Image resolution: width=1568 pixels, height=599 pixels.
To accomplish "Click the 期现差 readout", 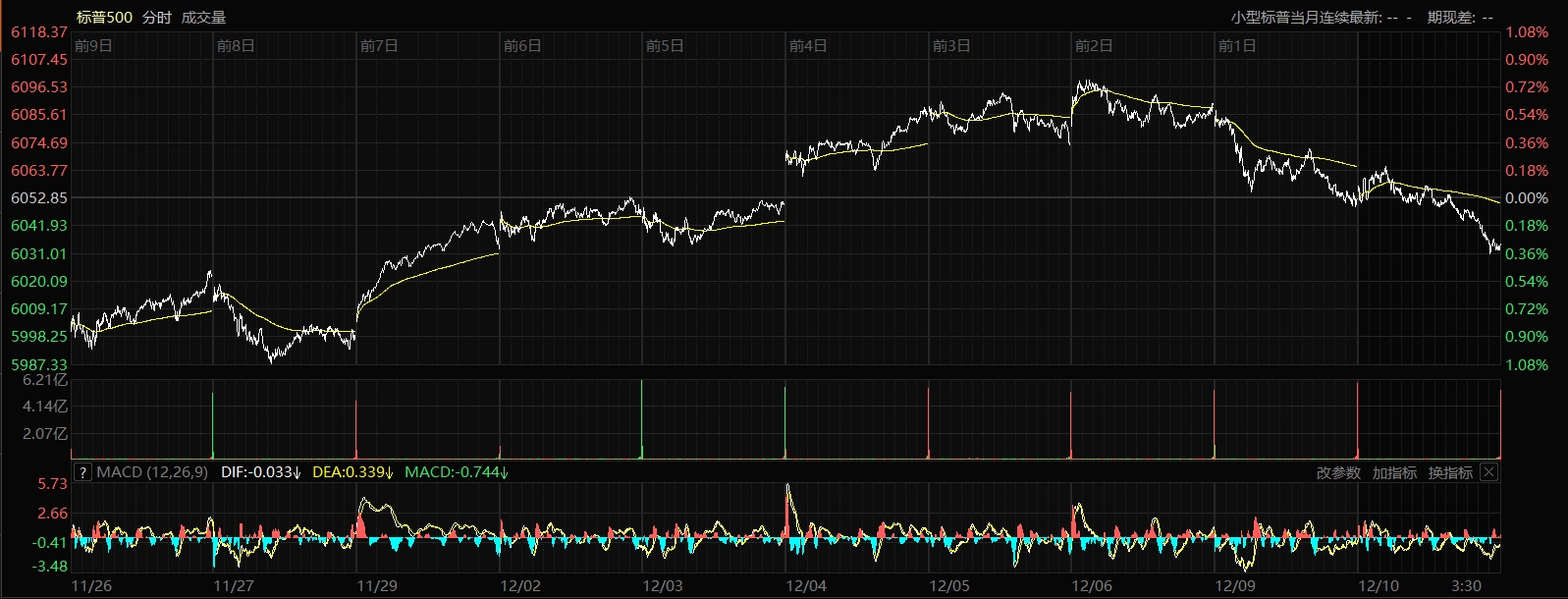I will click(x=1460, y=18).
